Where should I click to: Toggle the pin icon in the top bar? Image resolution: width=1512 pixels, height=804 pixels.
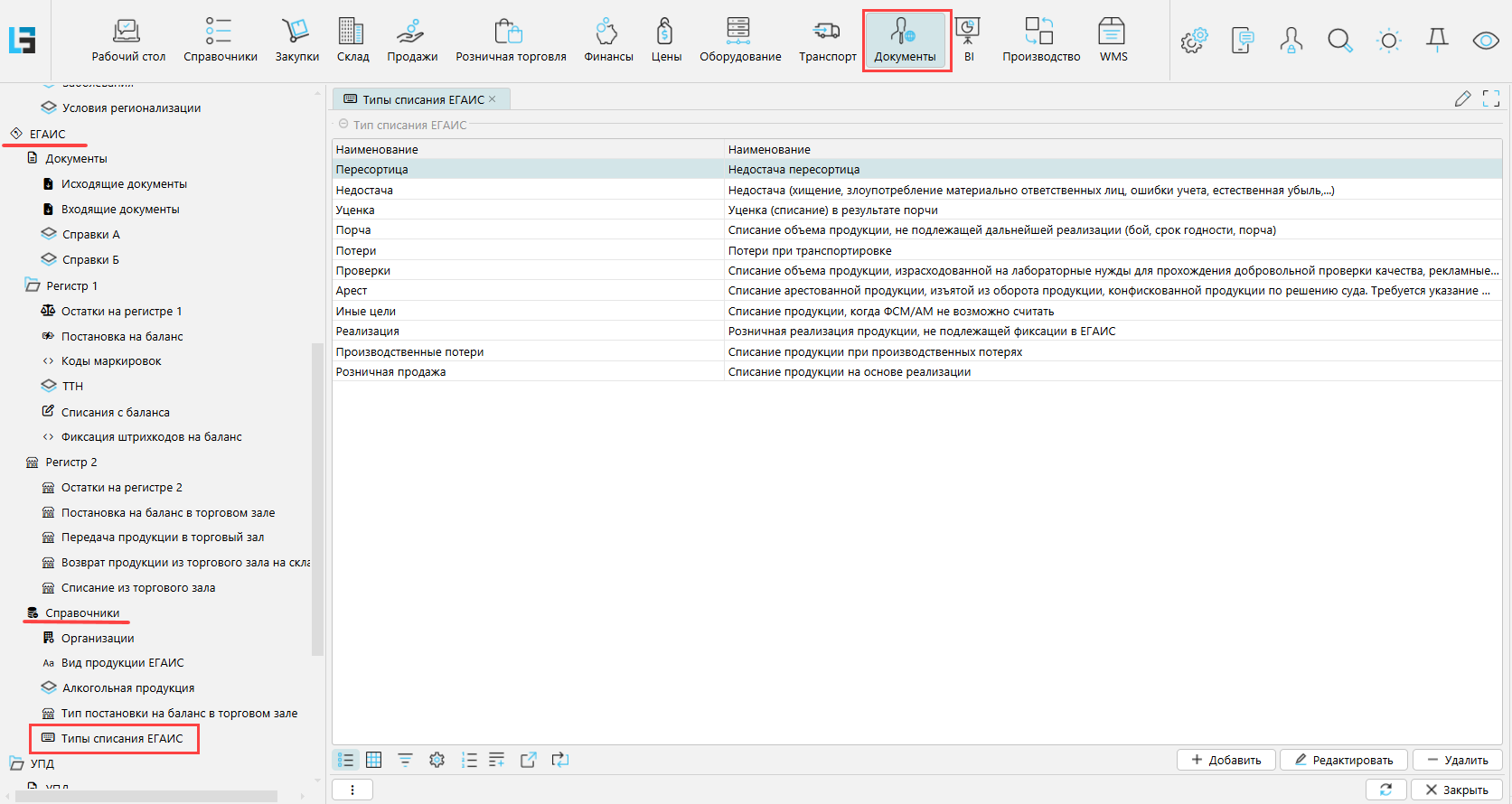pyautogui.click(x=1437, y=40)
